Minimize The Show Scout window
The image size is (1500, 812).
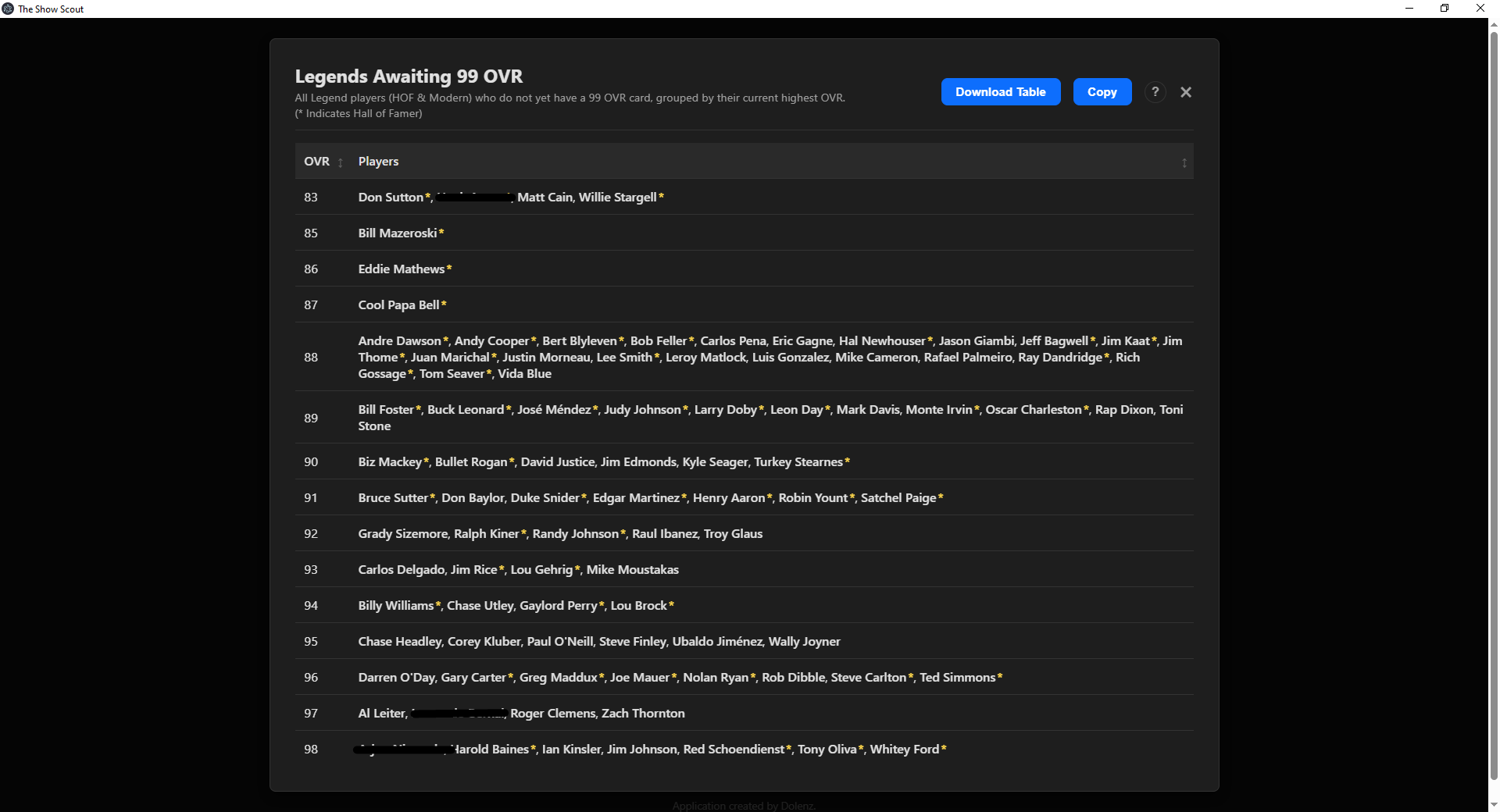pyautogui.click(x=1409, y=9)
